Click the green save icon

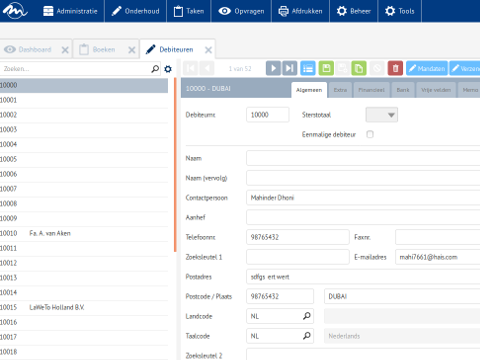[326, 68]
